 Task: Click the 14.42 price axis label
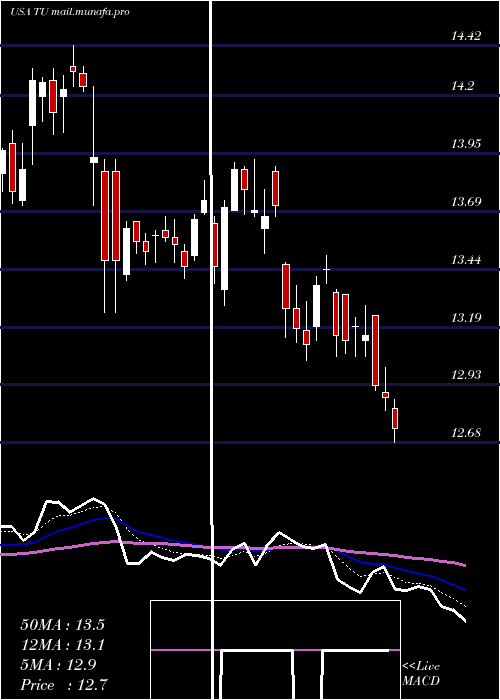466,36
